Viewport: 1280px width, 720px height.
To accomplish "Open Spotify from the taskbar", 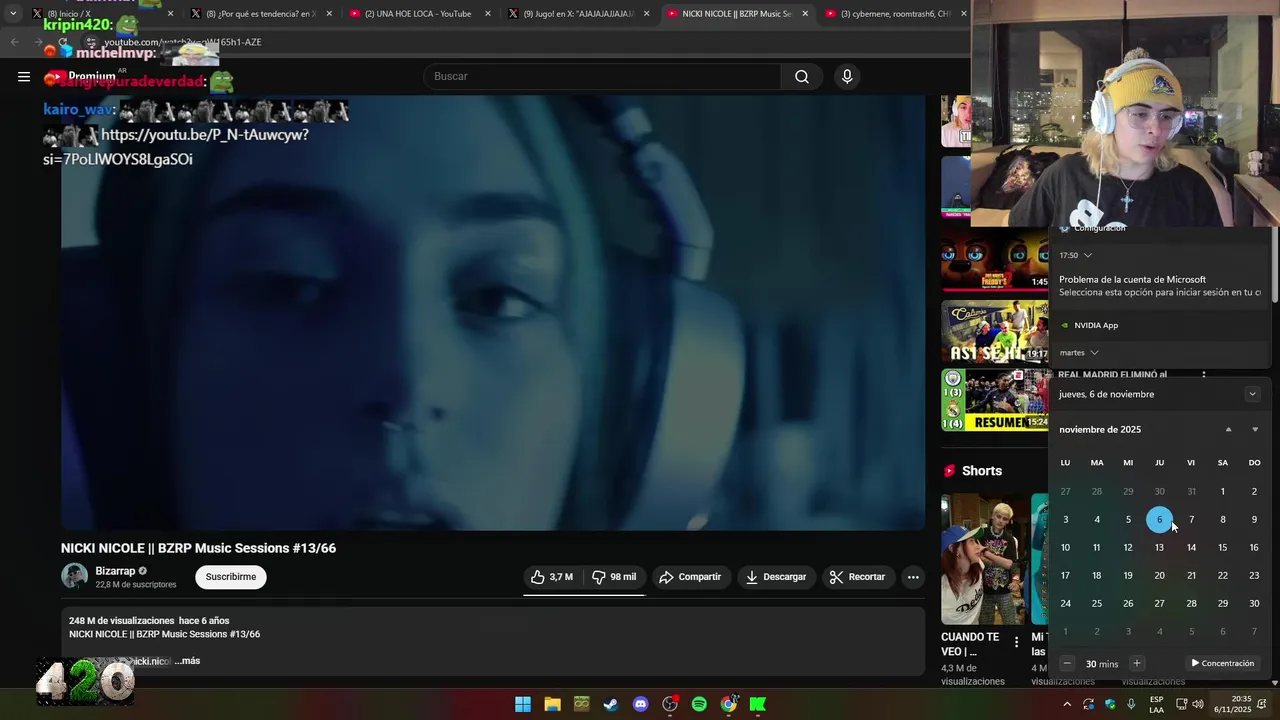I will [x=699, y=704].
